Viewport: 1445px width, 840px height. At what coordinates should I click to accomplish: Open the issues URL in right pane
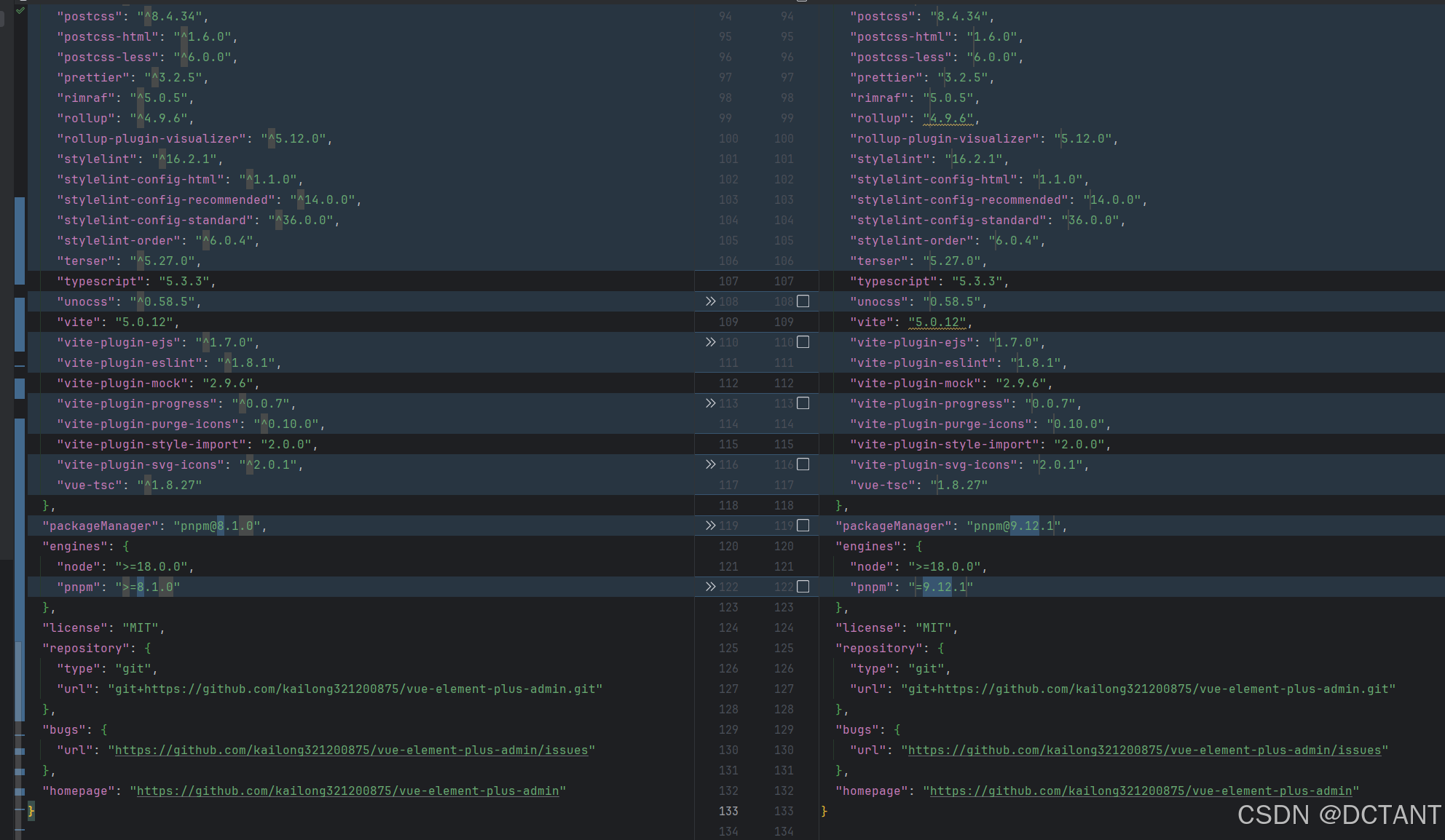pyautogui.click(x=1143, y=750)
